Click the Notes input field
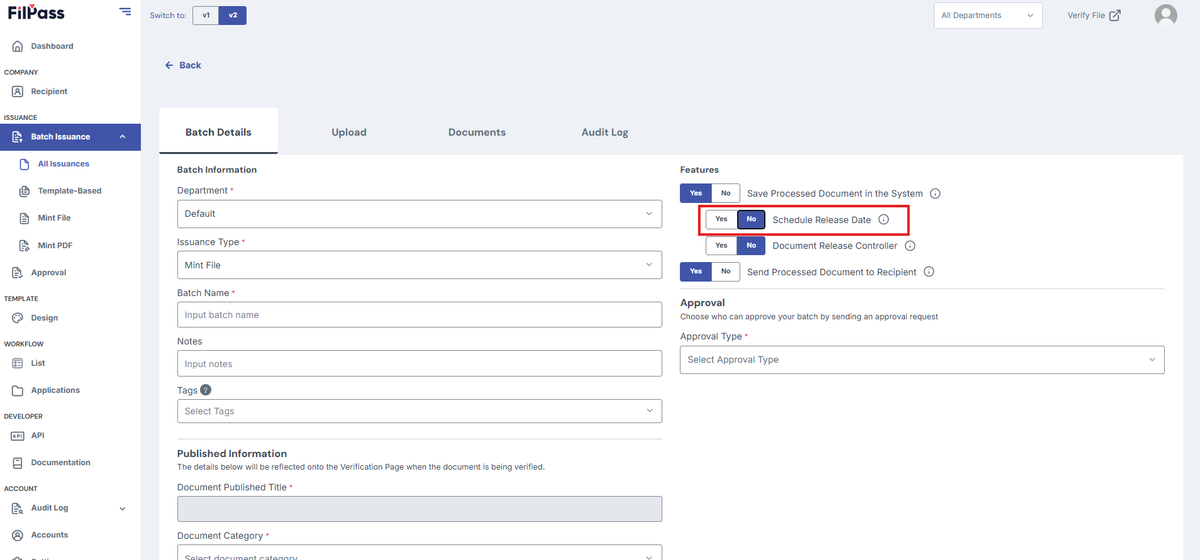 (x=419, y=364)
